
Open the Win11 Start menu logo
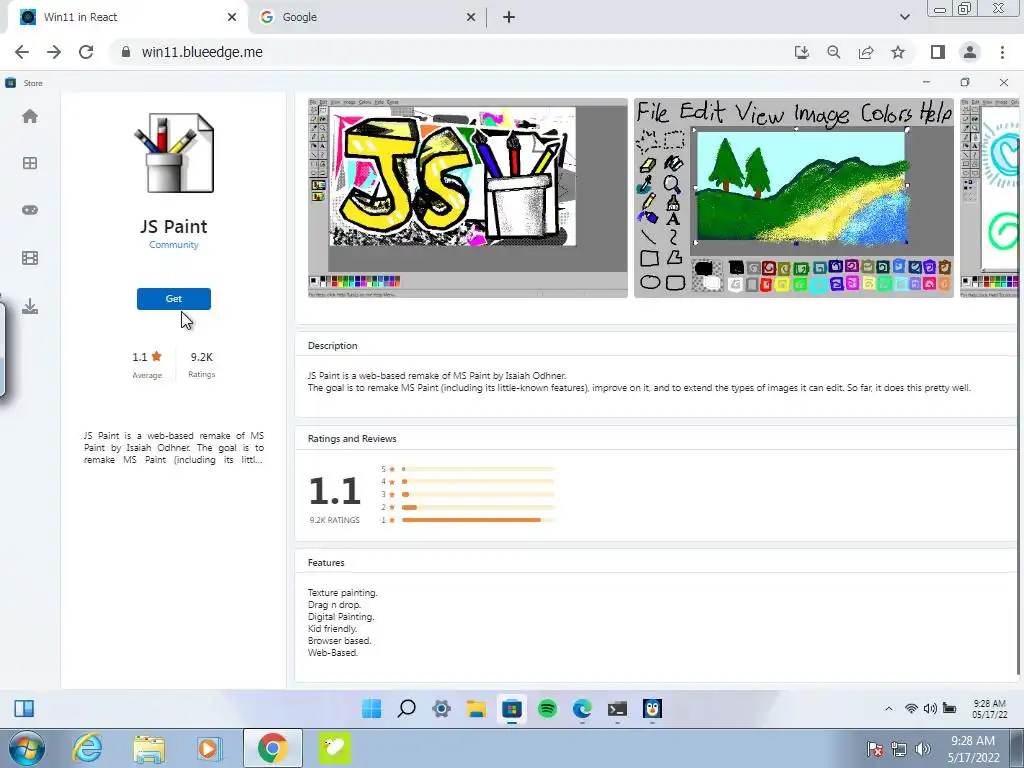point(372,709)
